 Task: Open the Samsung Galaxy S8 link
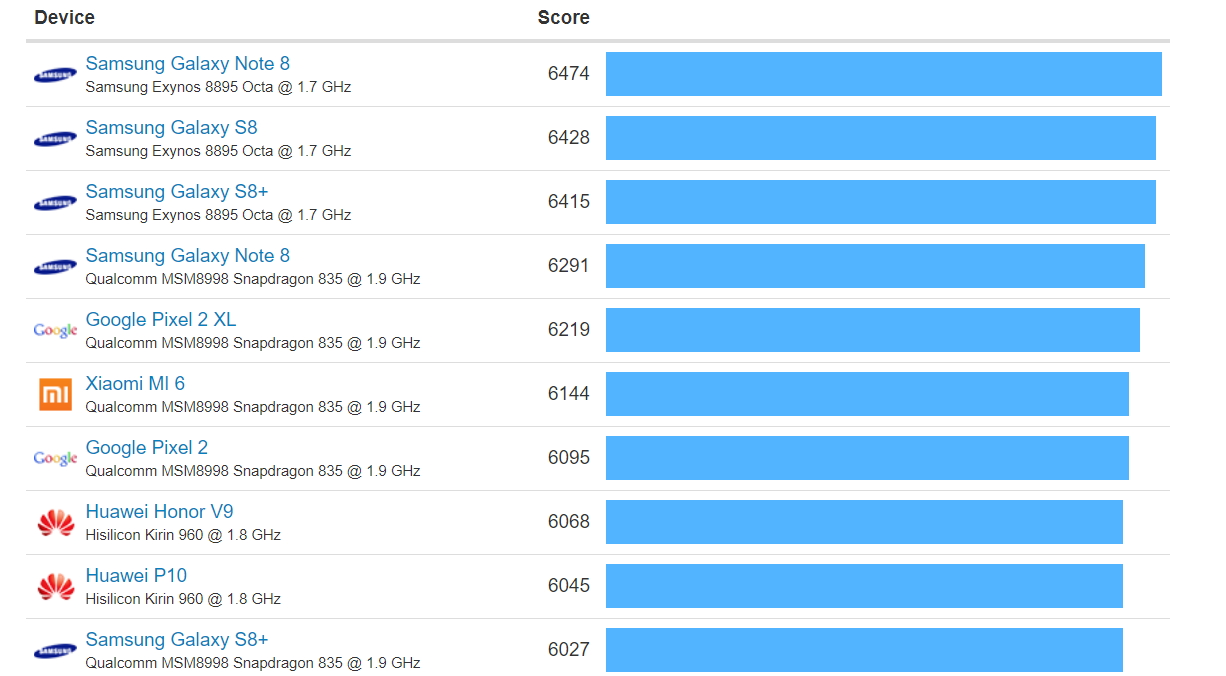click(171, 128)
